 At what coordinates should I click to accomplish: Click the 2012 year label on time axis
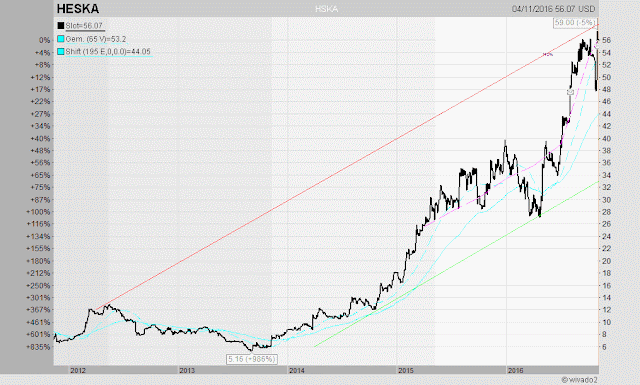[x=78, y=371]
